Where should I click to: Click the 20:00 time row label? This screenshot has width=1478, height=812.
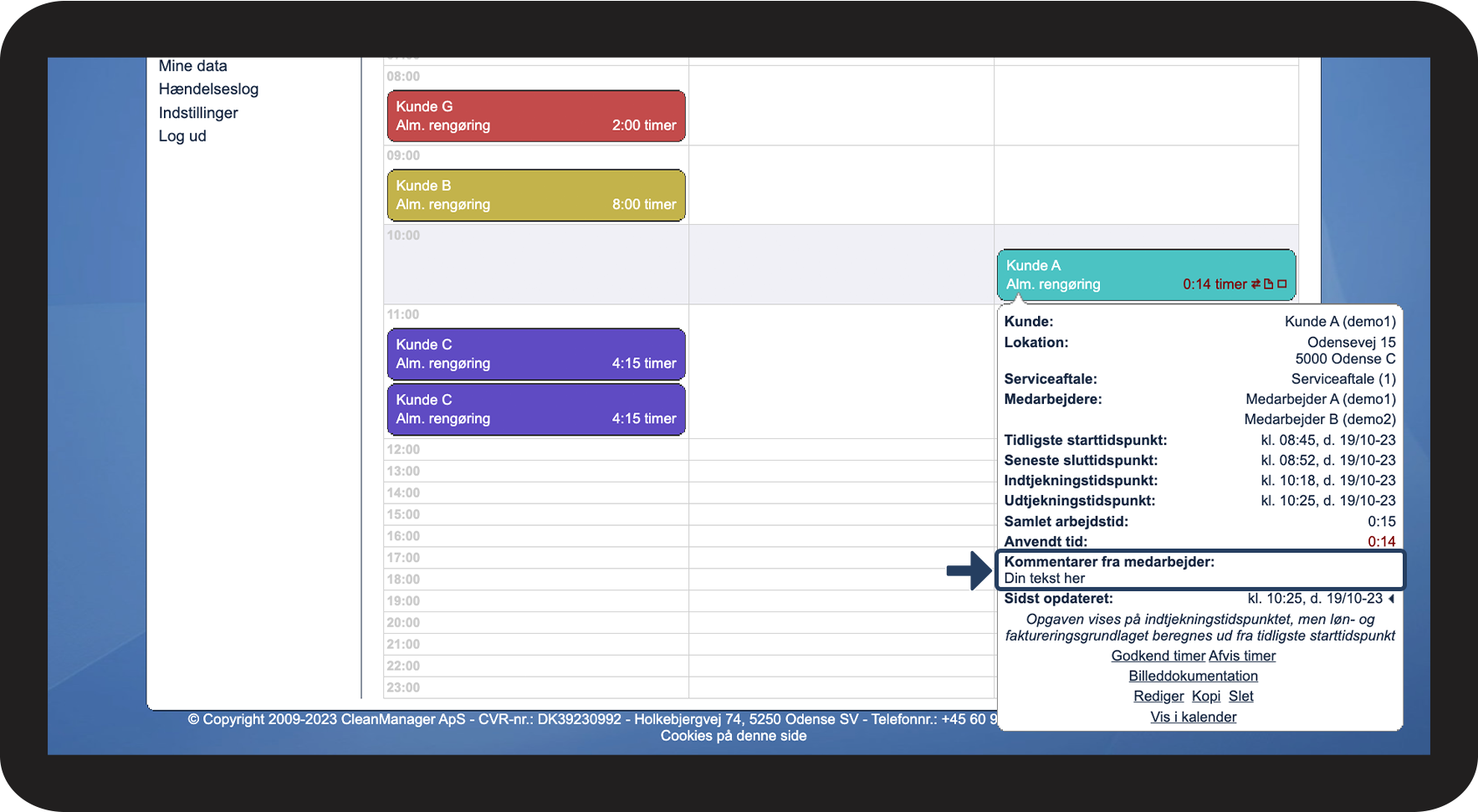[403, 623]
